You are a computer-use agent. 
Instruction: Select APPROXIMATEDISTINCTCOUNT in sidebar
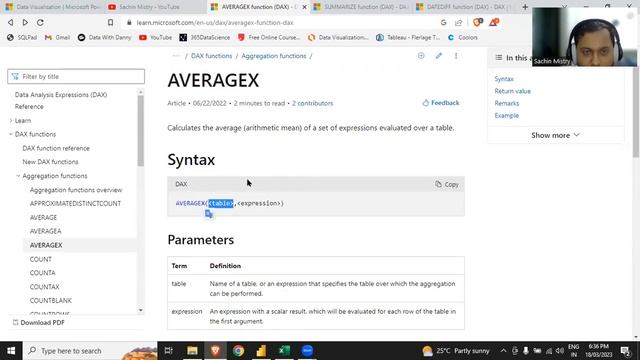(75, 203)
